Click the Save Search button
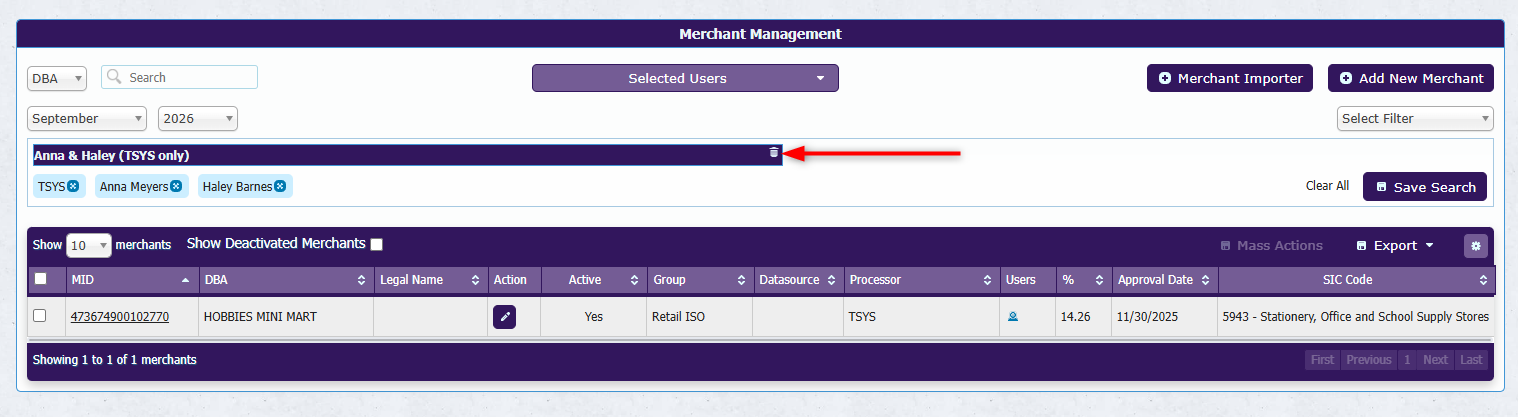 [x=1425, y=187]
